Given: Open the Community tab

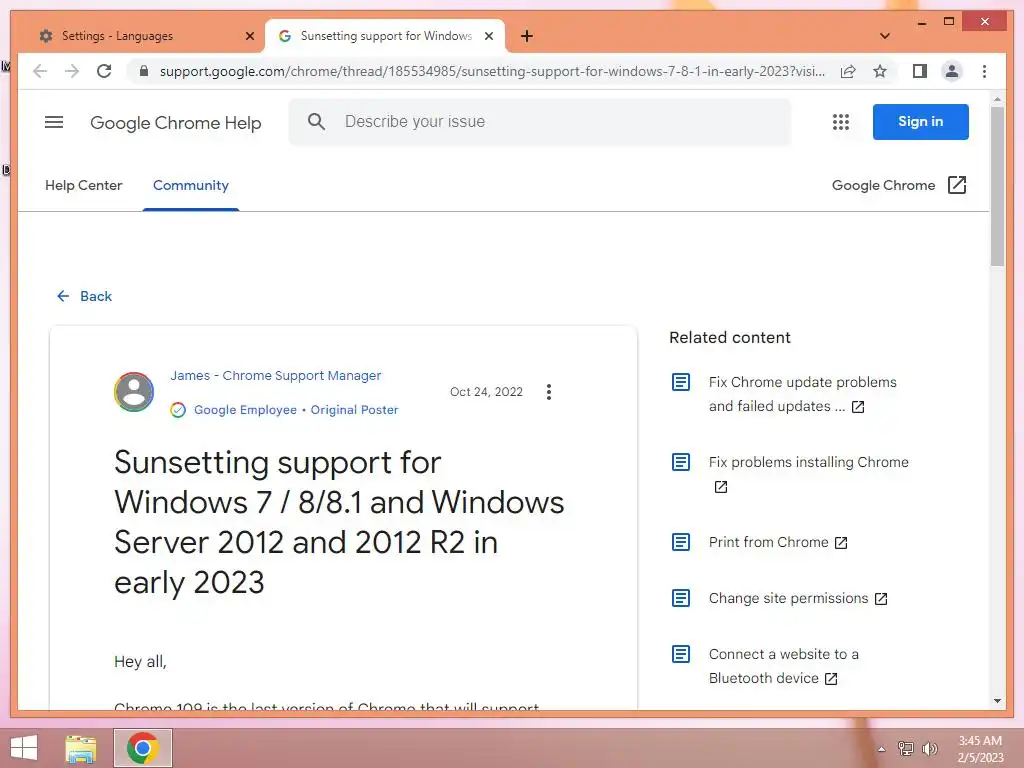Looking at the screenshot, I should (x=191, y=185).
